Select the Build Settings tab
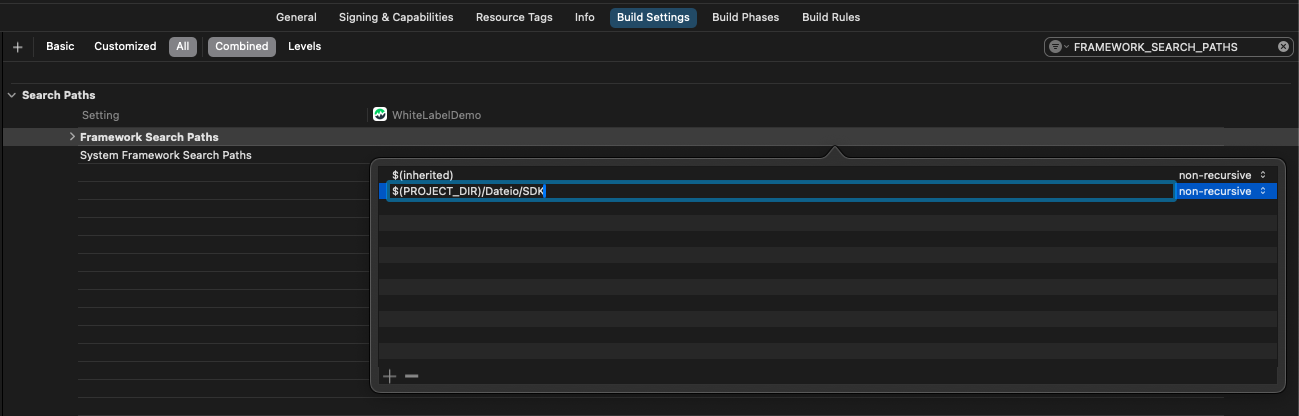Viewport: 1299px width, 416px height. point(654,17)
